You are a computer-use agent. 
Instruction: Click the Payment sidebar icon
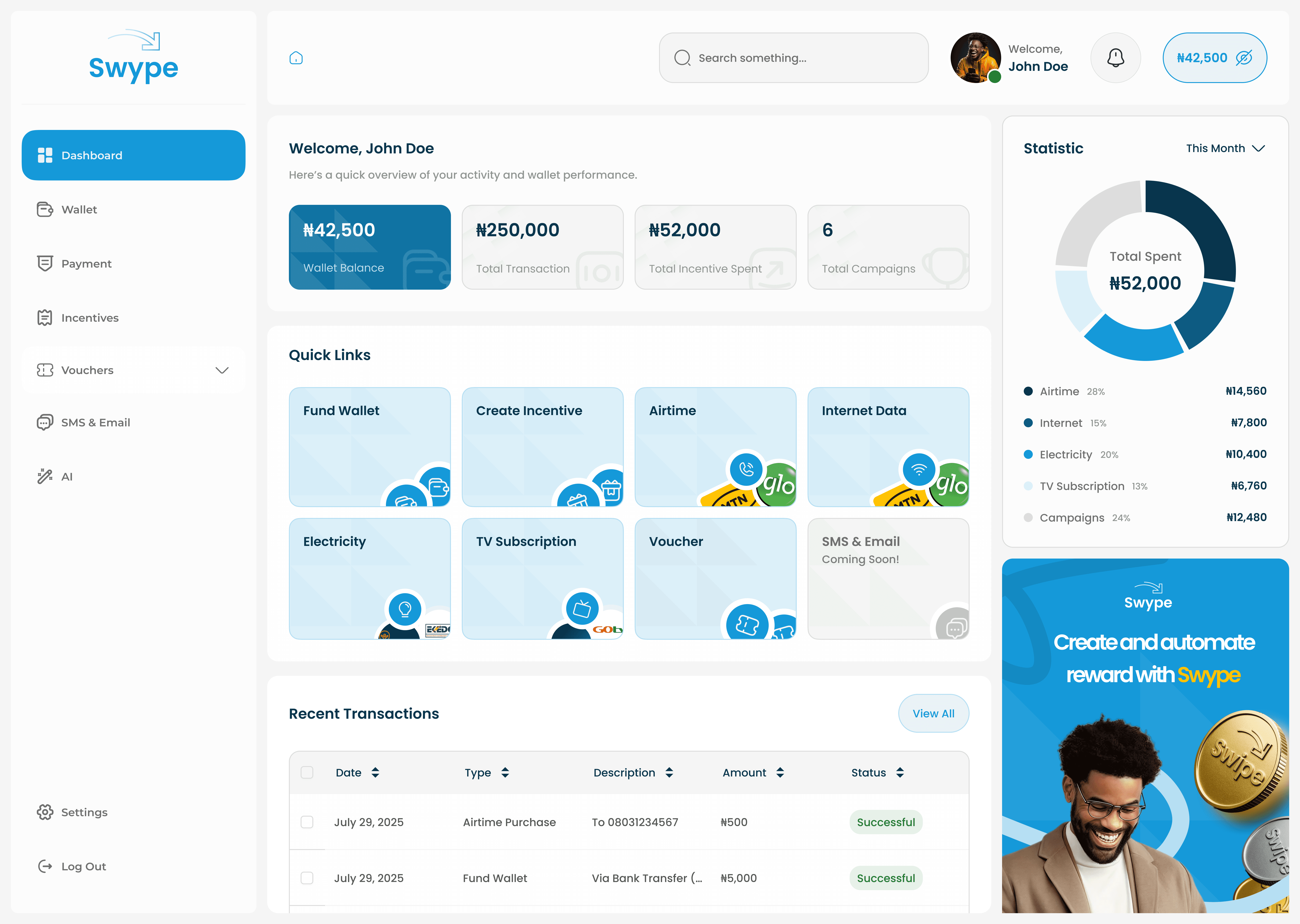tap(45, 263)
